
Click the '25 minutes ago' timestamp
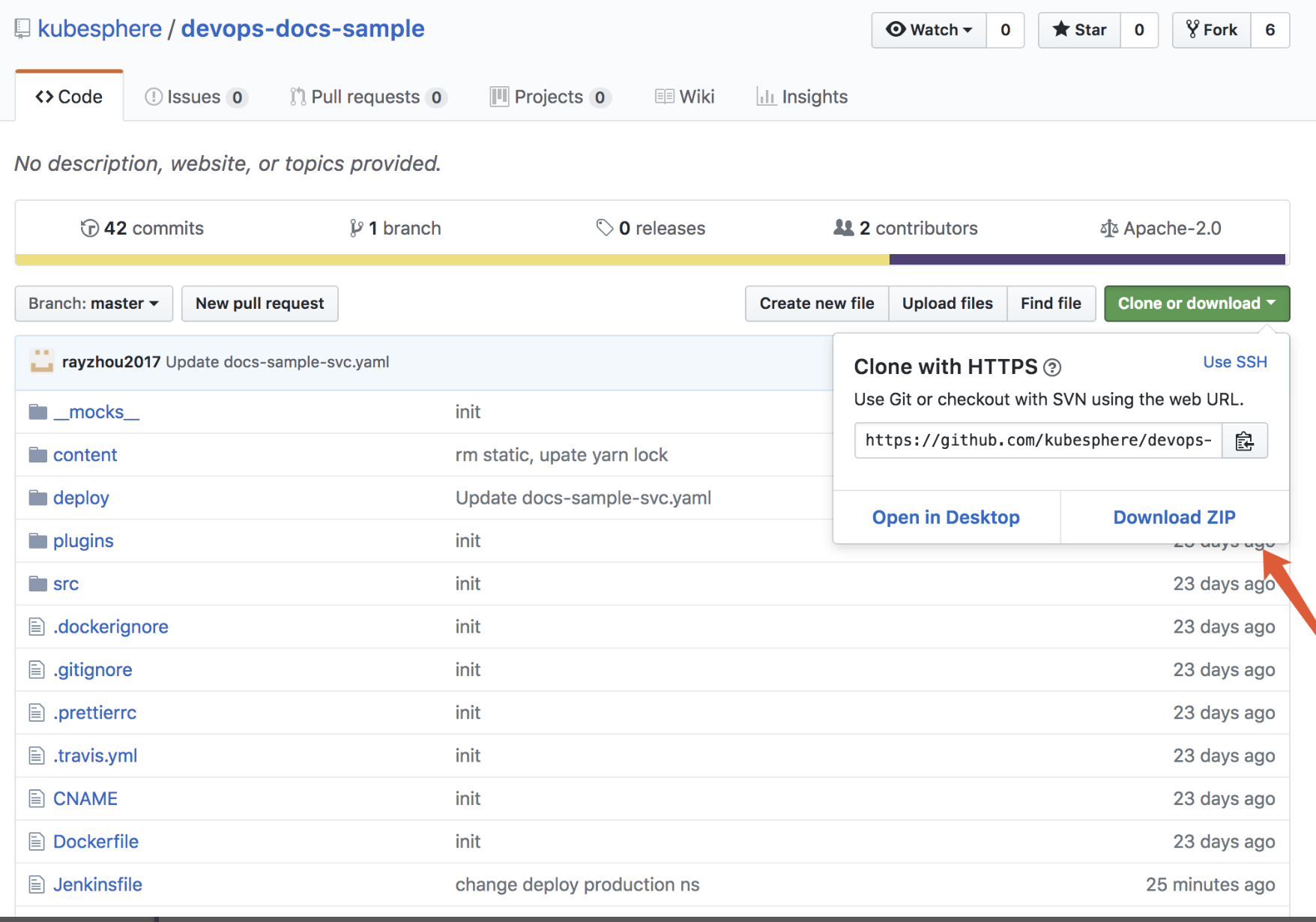[1210, 885]
